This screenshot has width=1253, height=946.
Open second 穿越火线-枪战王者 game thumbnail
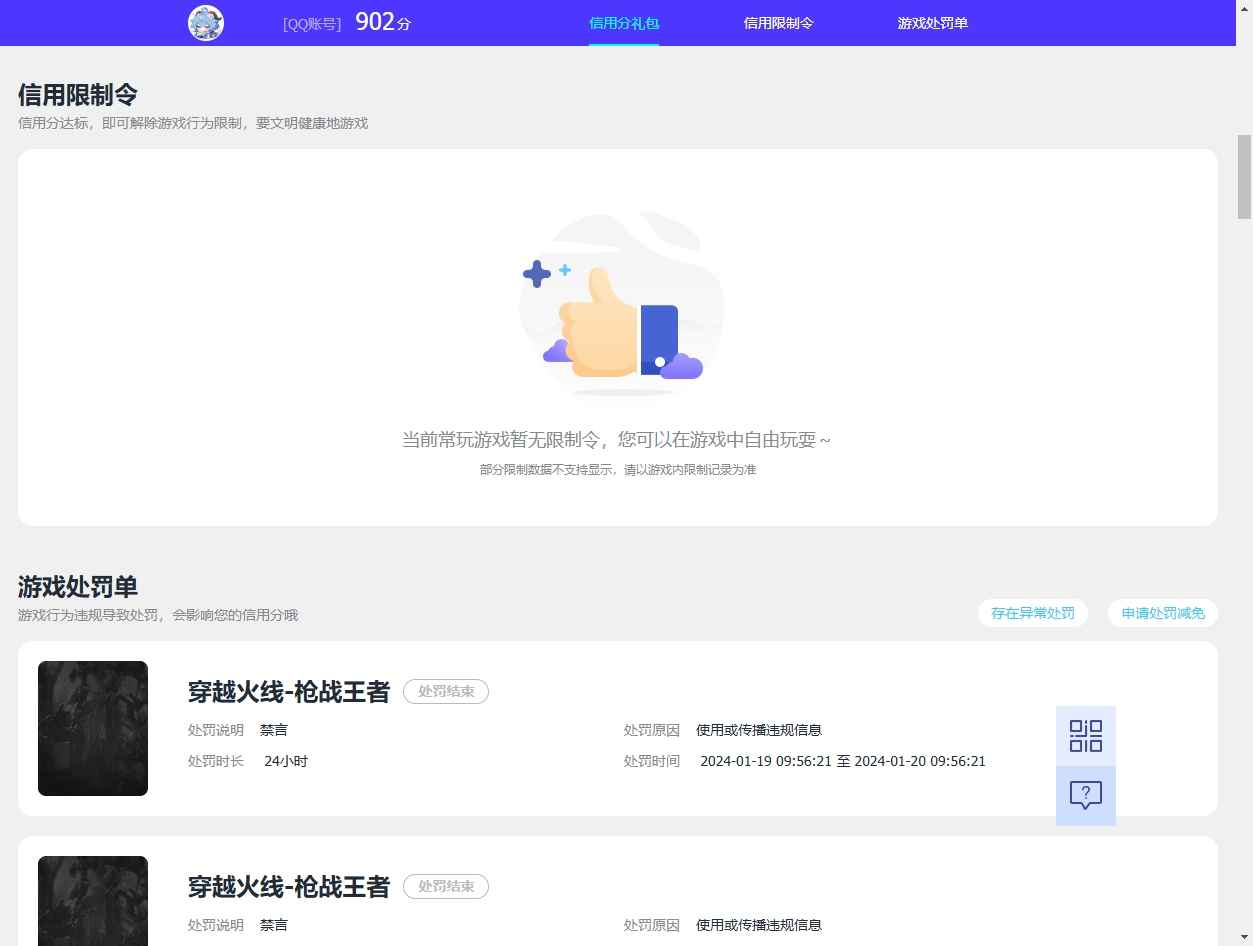coord(93,901)
